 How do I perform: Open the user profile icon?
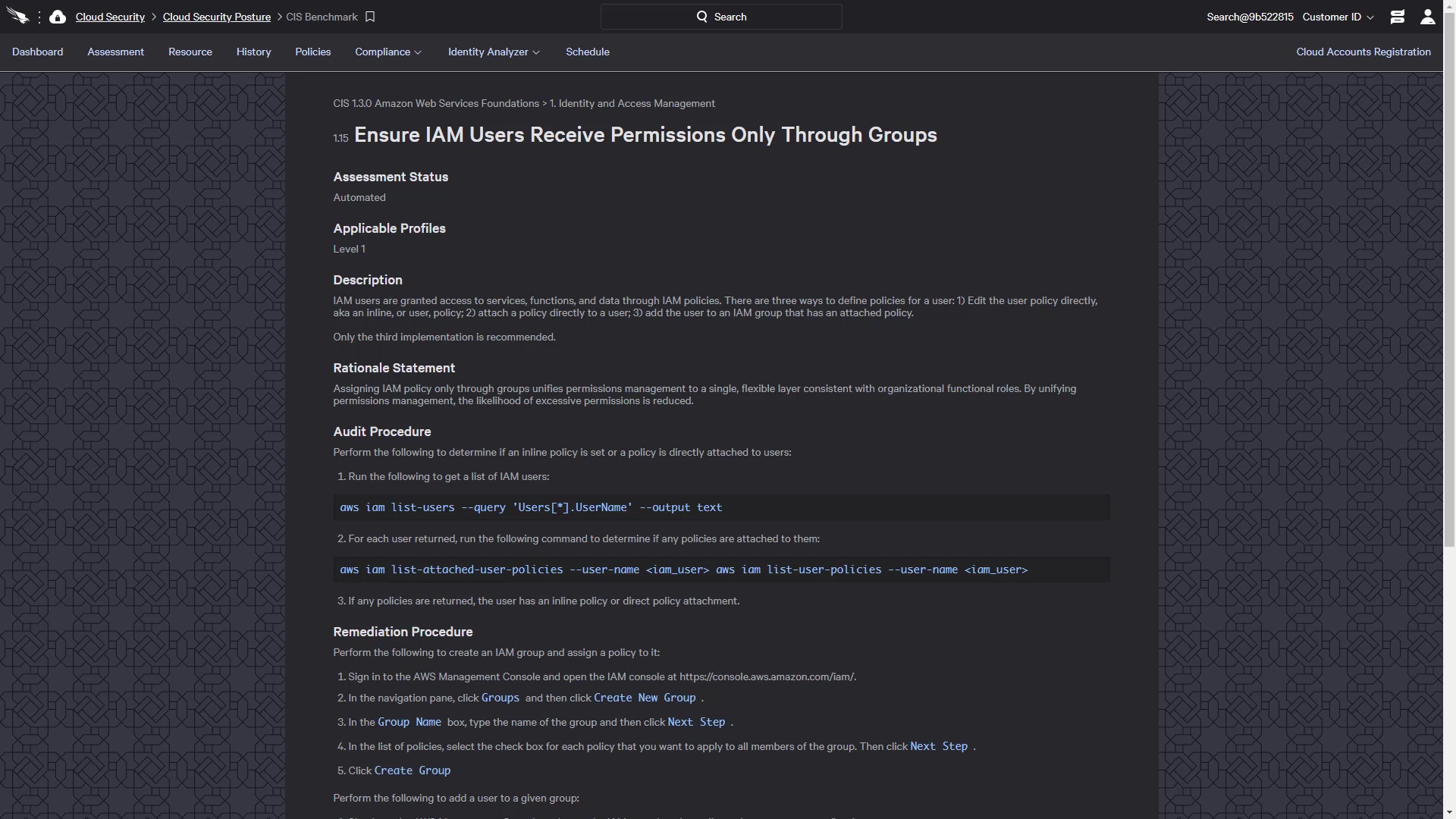click(1428, 17)
